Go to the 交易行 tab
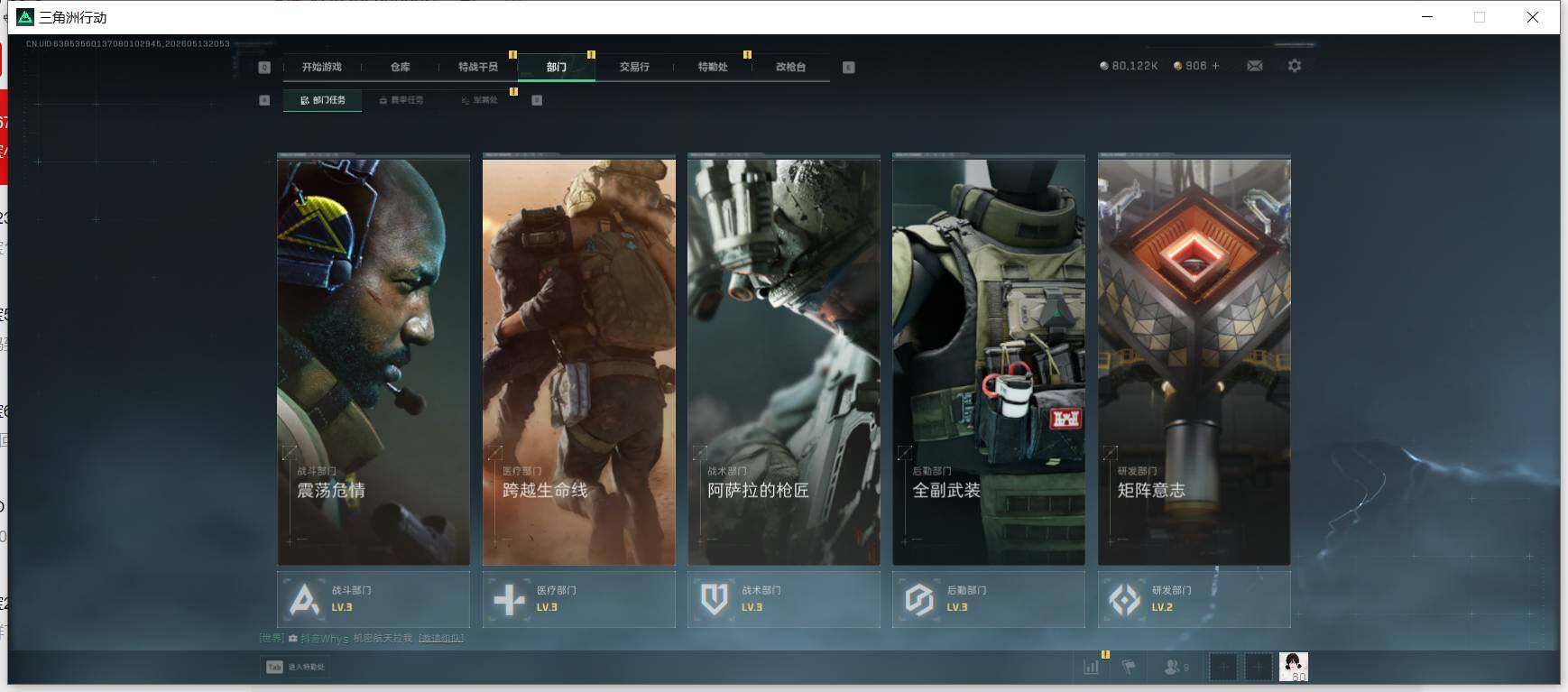The width and height of the screenshot is (1568, 692). pos(634,67)
